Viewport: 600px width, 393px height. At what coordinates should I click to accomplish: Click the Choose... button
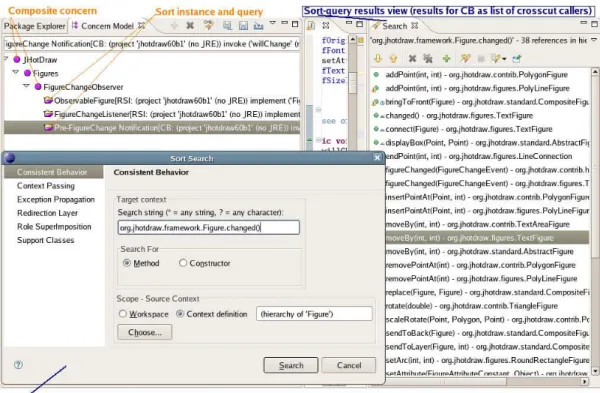tap(145, 332)
